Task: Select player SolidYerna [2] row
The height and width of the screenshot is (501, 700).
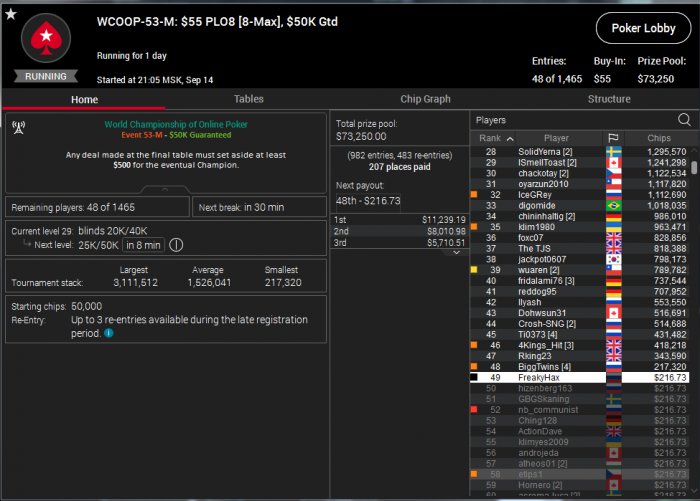Action: click(579, 152)
